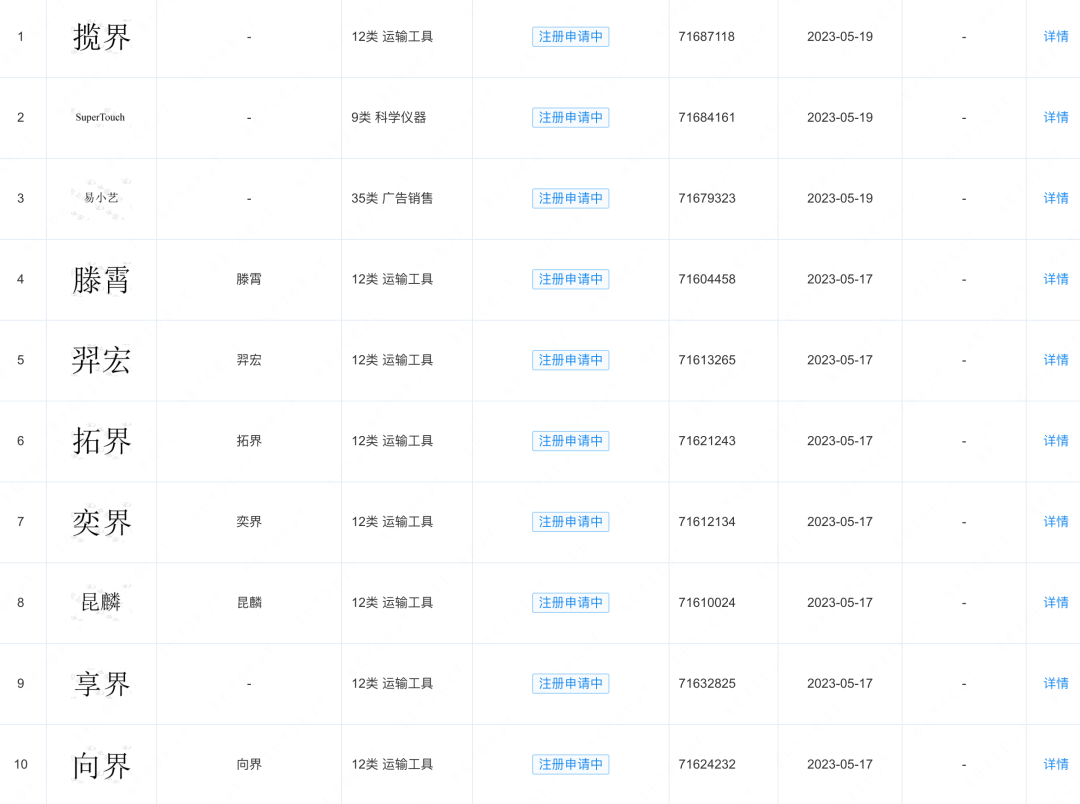
Task: Click 12类 运输工具 in row 1
Action: (392, 37)
